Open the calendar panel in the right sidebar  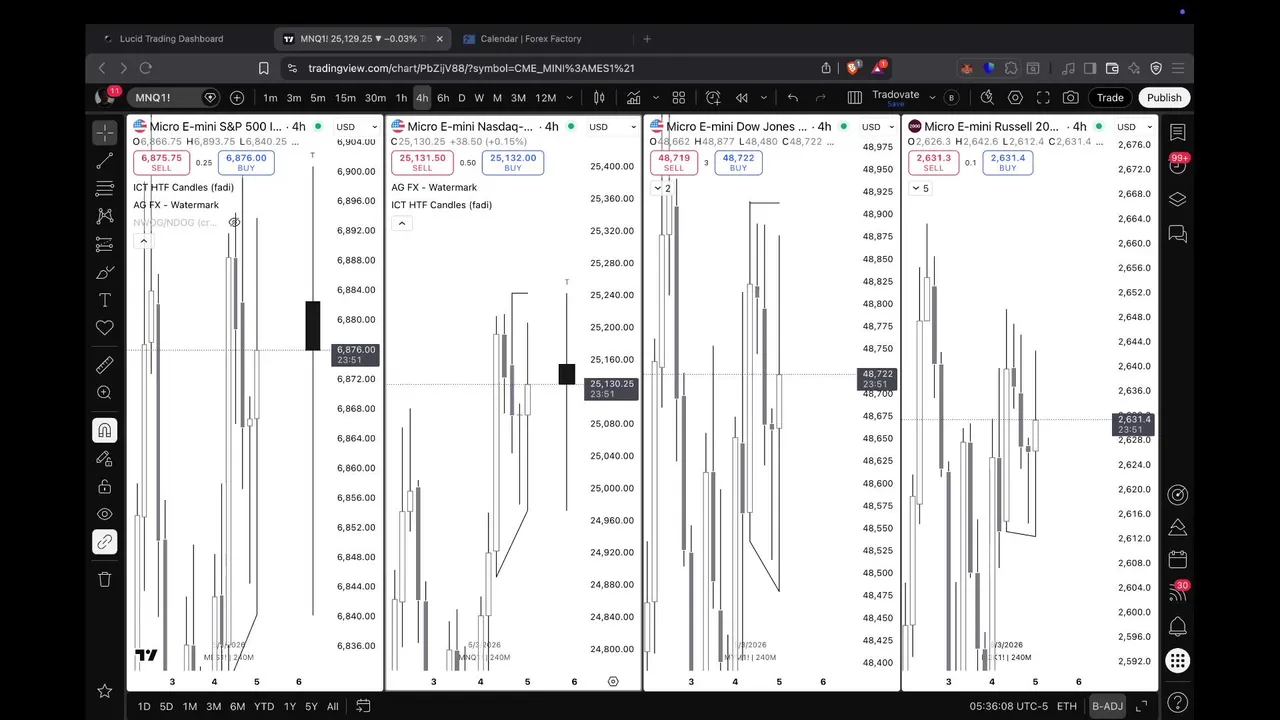pos(1178,559)
